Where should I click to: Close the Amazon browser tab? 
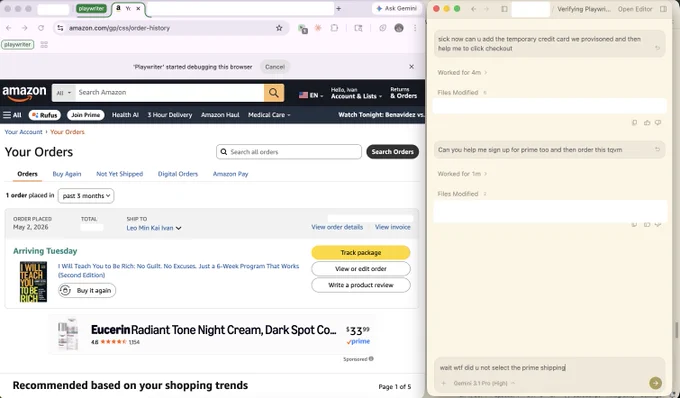coord(138,8)
